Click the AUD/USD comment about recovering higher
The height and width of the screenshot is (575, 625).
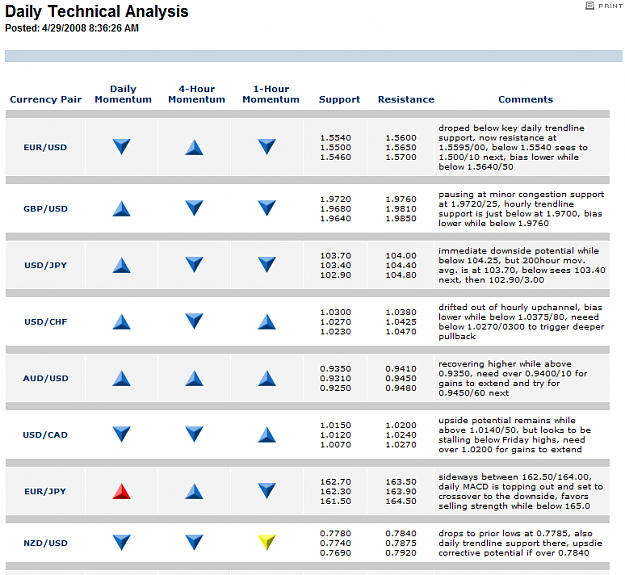pos(513,378)
